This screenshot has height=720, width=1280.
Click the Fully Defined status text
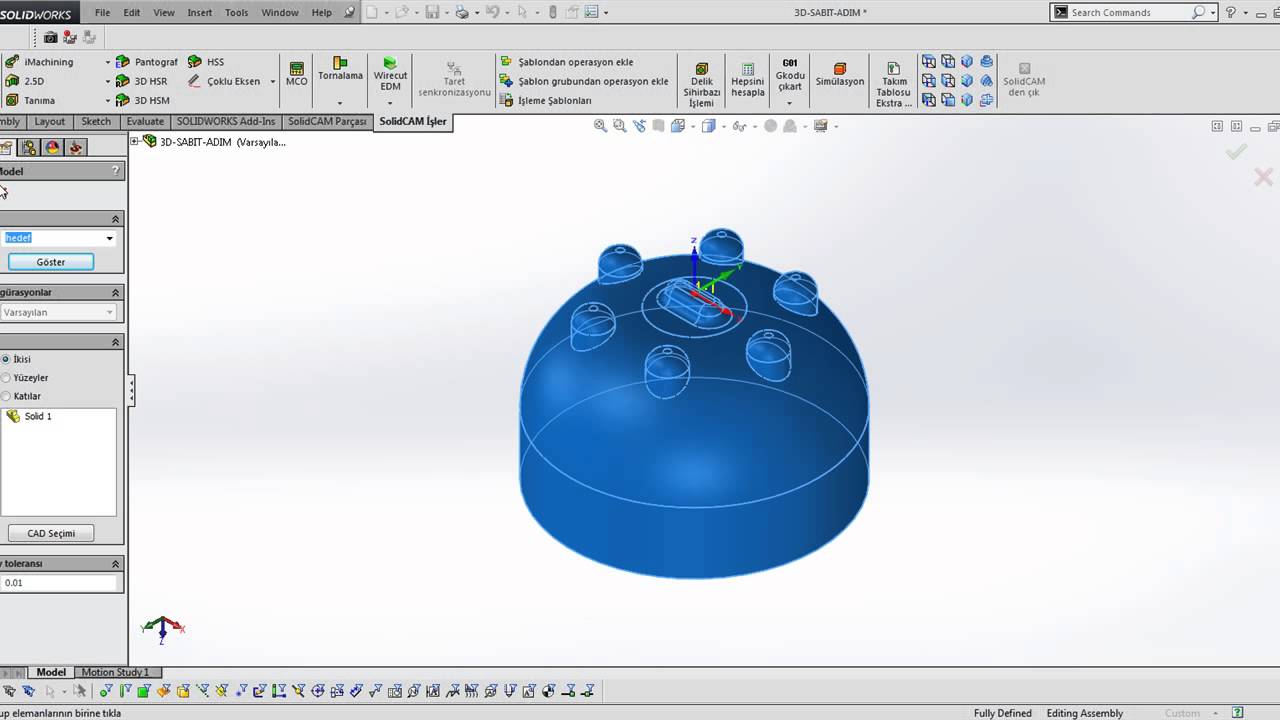click(1002, 713)
